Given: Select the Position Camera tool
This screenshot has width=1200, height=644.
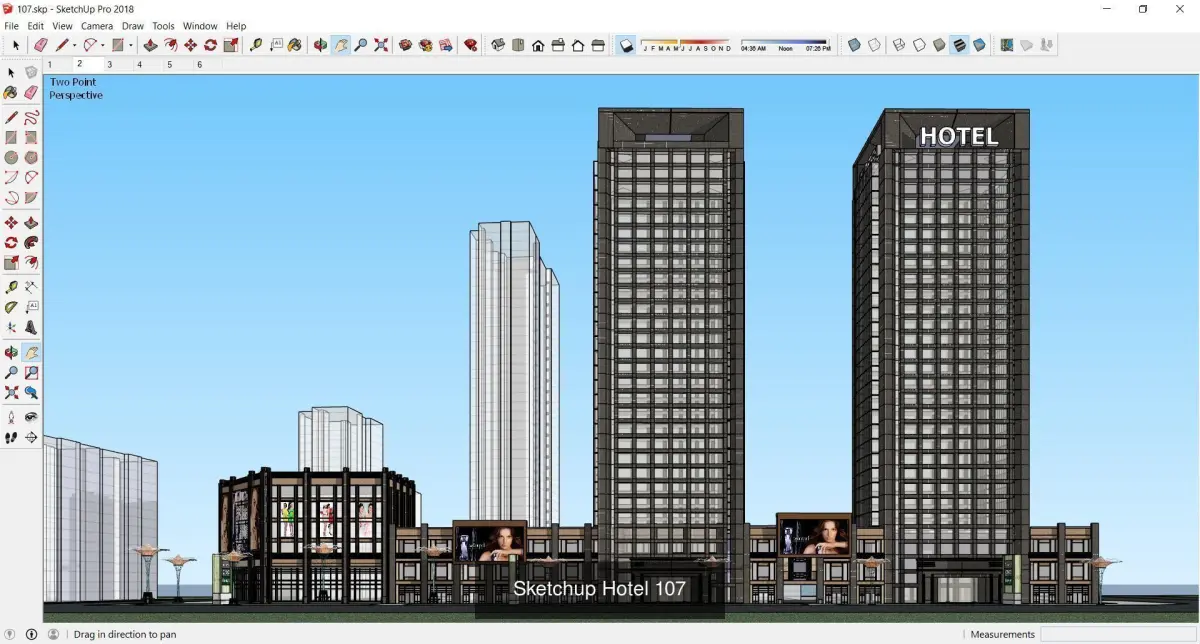Looking at the screenshot, I should pos(11,417).
